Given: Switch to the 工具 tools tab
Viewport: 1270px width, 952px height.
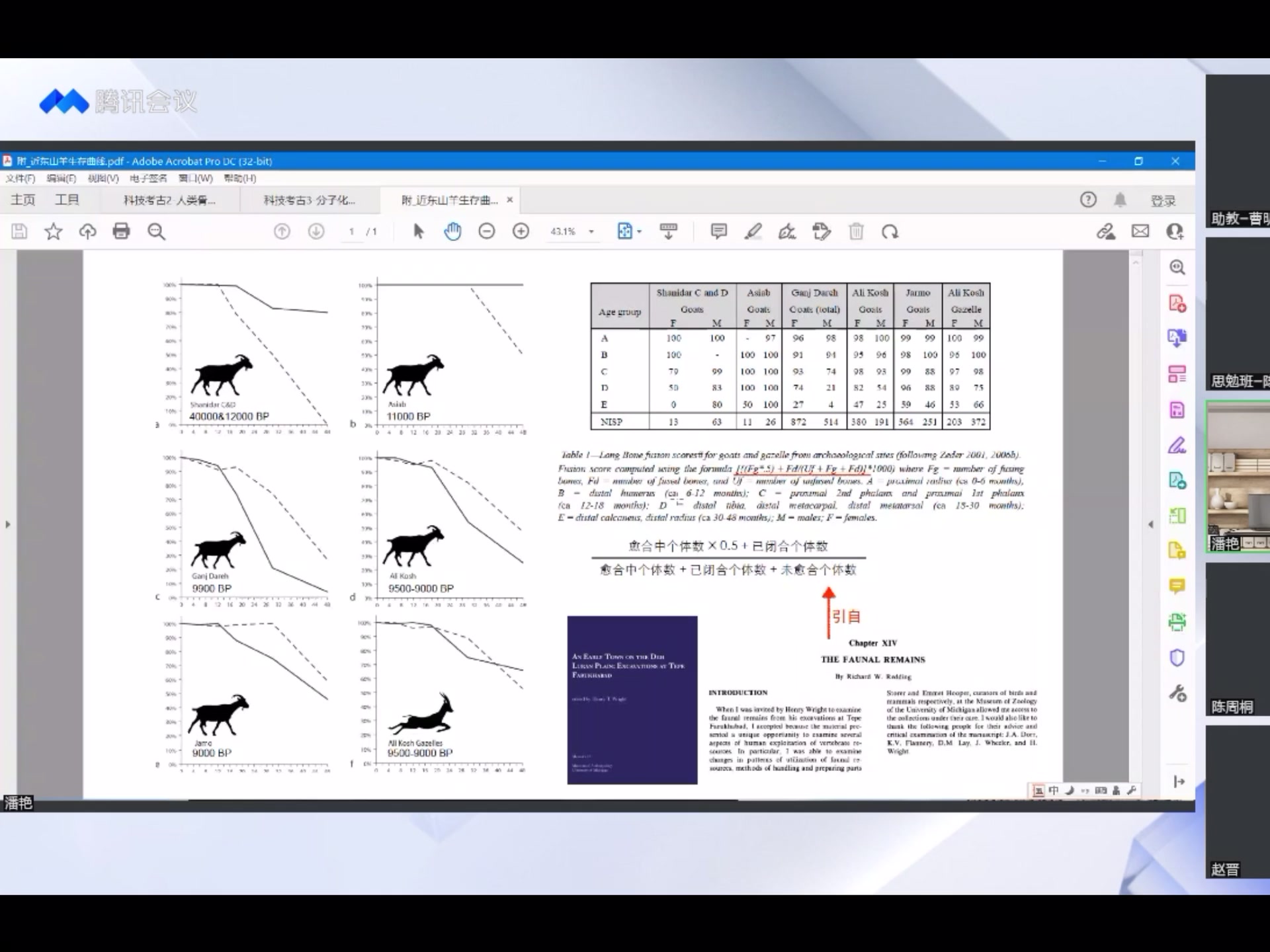Looking at the screenshot, I should click(x=67, y=200).
